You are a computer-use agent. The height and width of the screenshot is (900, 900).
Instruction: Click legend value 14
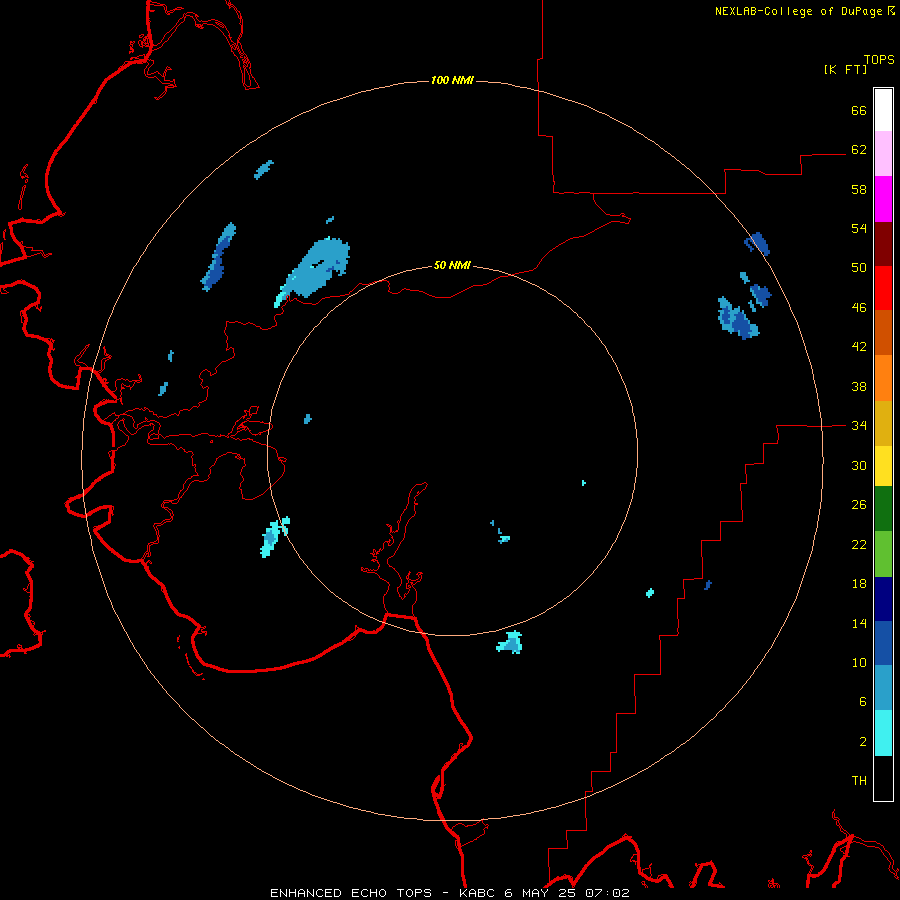click(x=859, y=623)
